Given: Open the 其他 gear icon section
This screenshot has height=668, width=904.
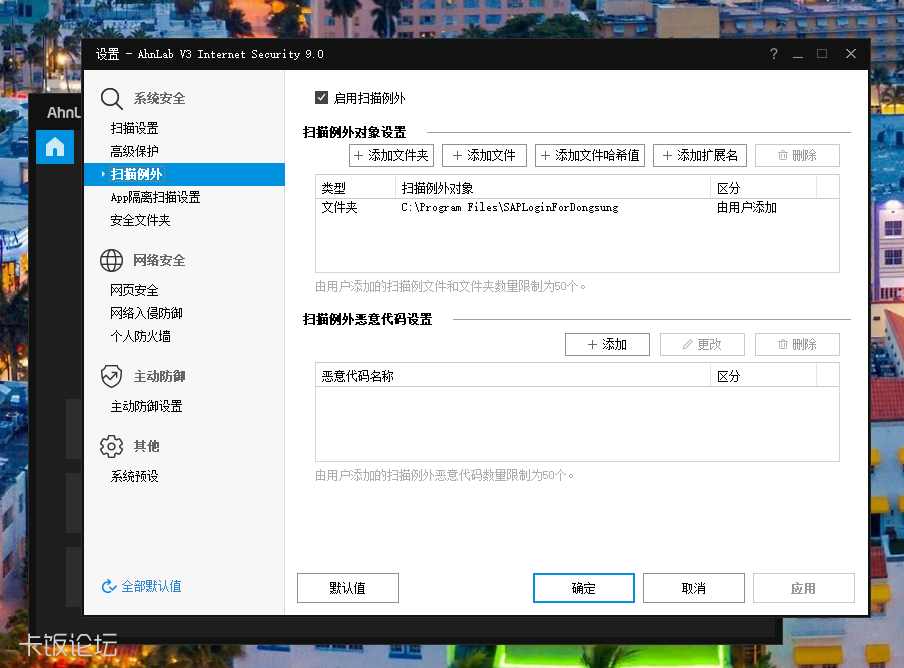Looking at the screenshot, I should (x=113, y=446).
